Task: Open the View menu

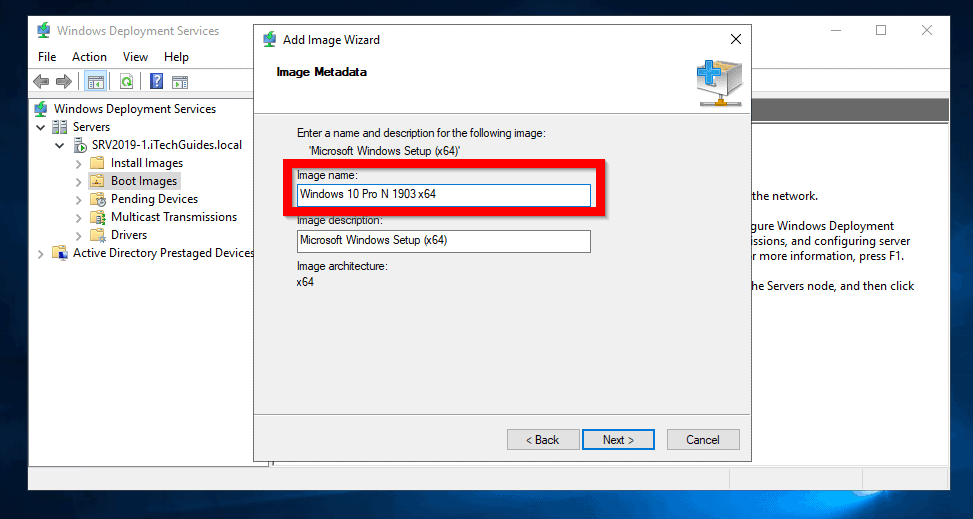Action: tap(135, 57)
